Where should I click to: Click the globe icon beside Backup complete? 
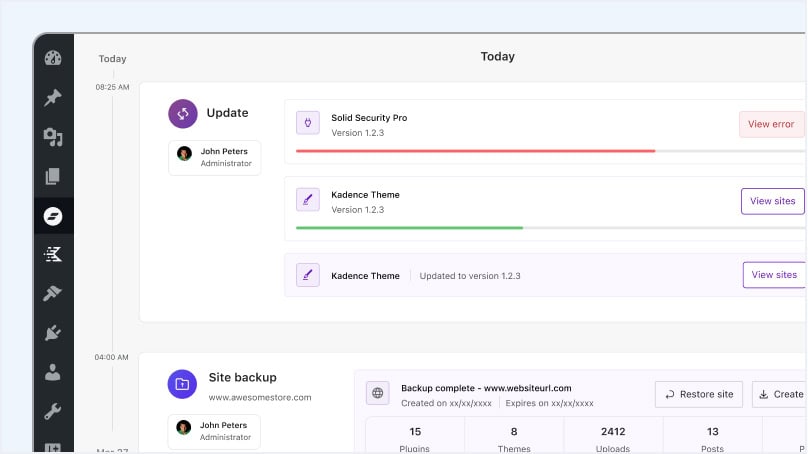click(378, 394)
